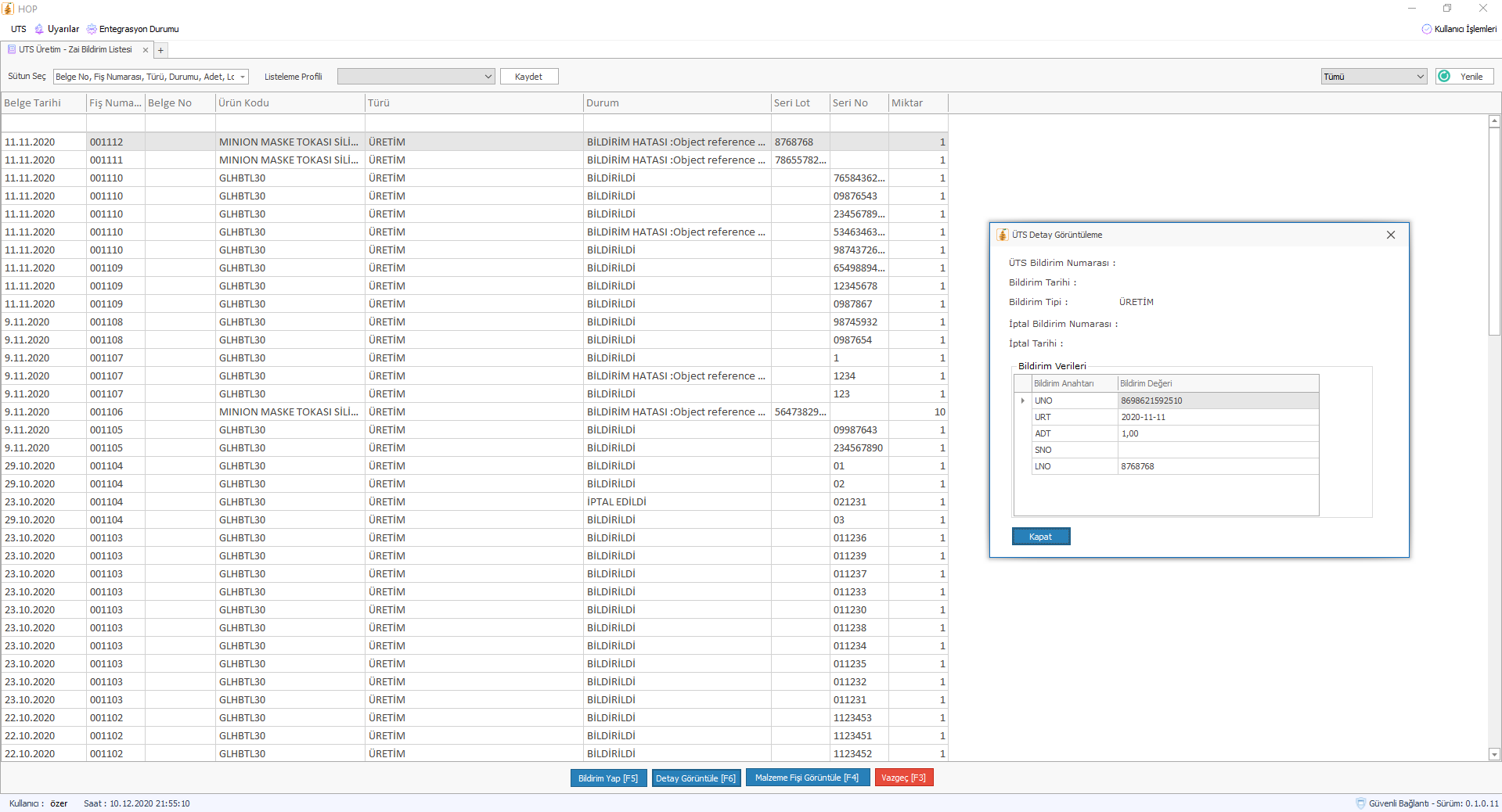Click the UNO row indicator arrow
Screen dimensions: 1502x812
pyautogui.click(x=1022, y=401)
